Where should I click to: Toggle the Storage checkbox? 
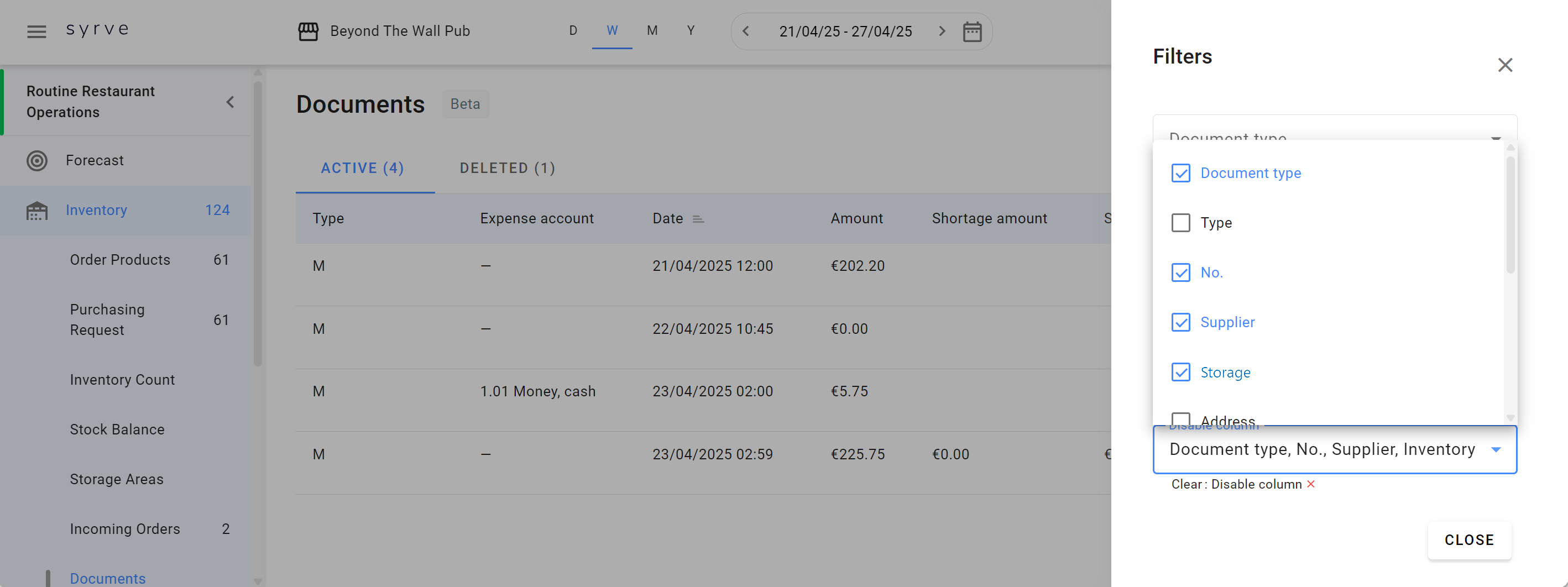tap(1180, 373)
